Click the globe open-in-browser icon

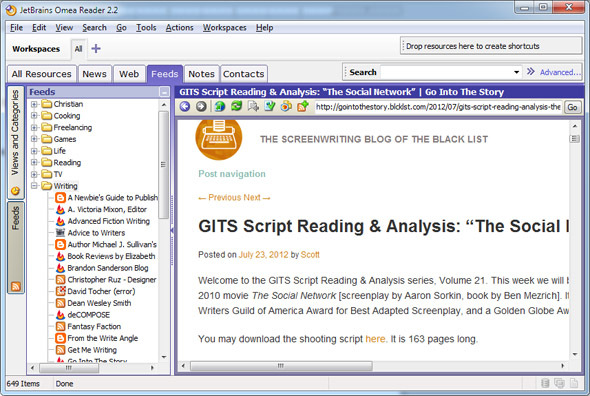[220, 107]
